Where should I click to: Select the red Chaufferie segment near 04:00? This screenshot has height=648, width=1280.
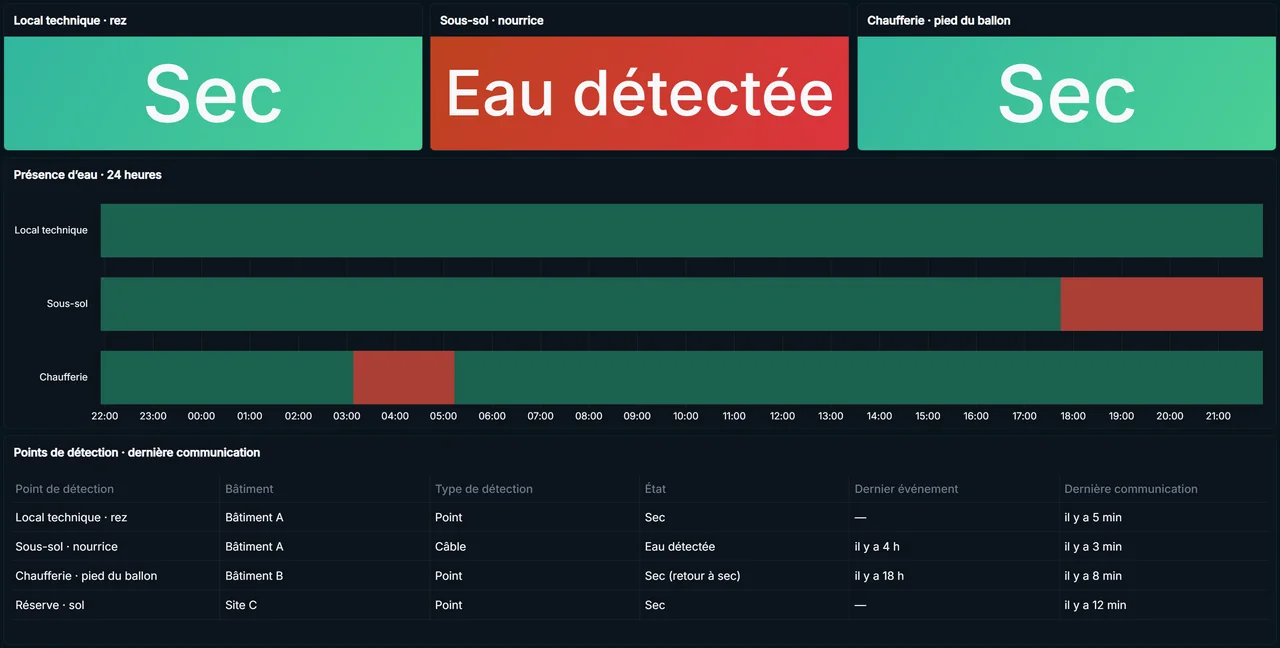click(x=404, y=377)
